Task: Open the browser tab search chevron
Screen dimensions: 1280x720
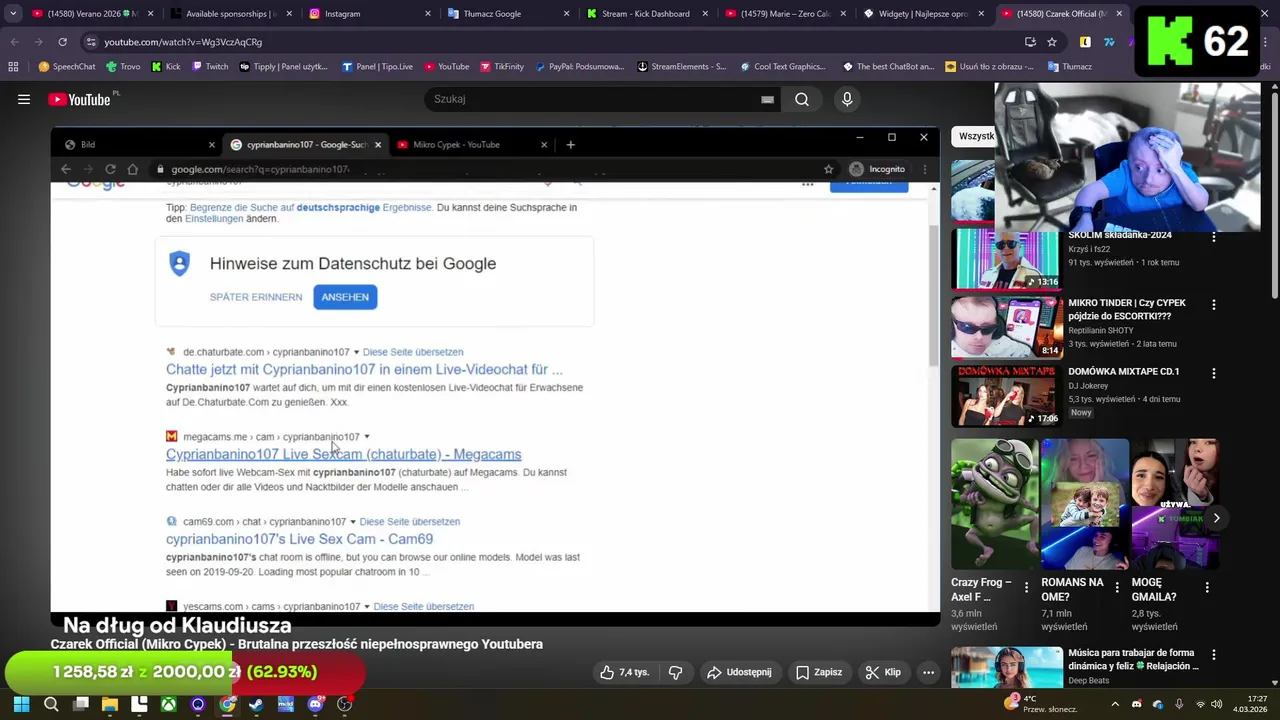Action: (x=13, y=14)
